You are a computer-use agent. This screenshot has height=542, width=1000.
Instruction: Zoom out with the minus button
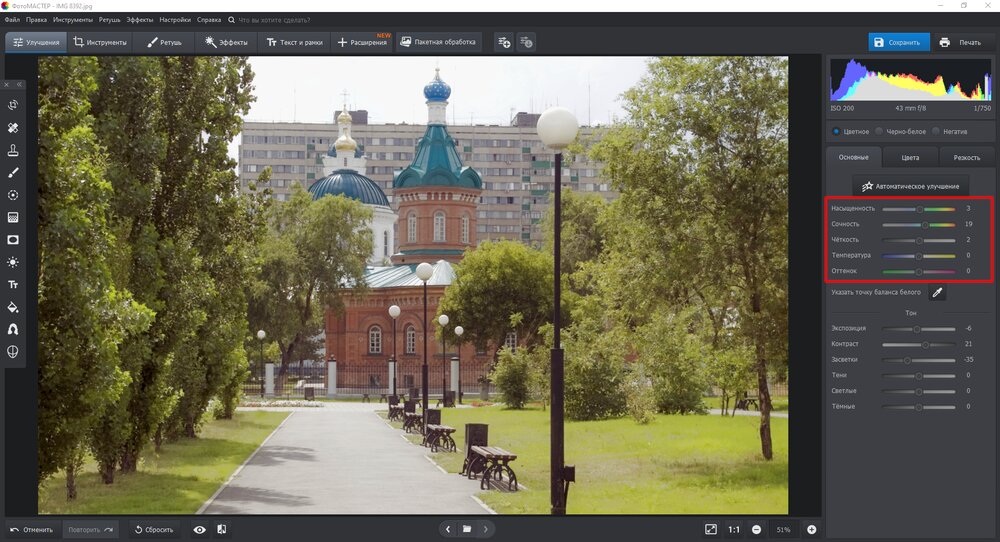coord(756,529)
